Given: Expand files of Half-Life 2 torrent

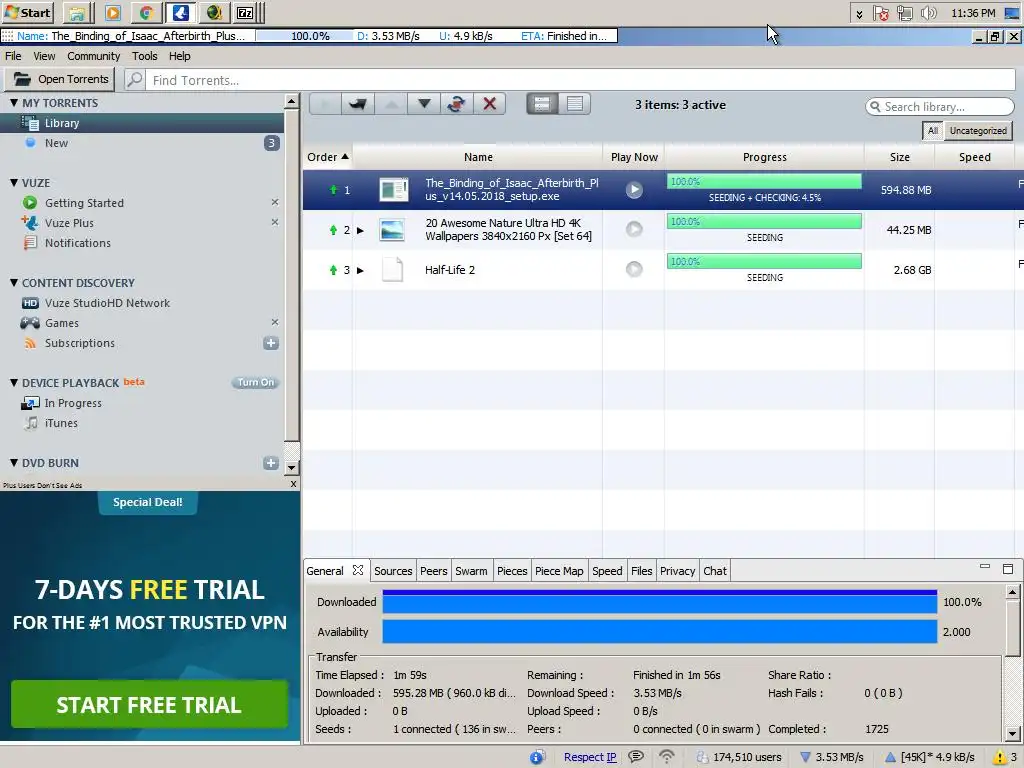Looking at the screenshot, I should [360, 270].
